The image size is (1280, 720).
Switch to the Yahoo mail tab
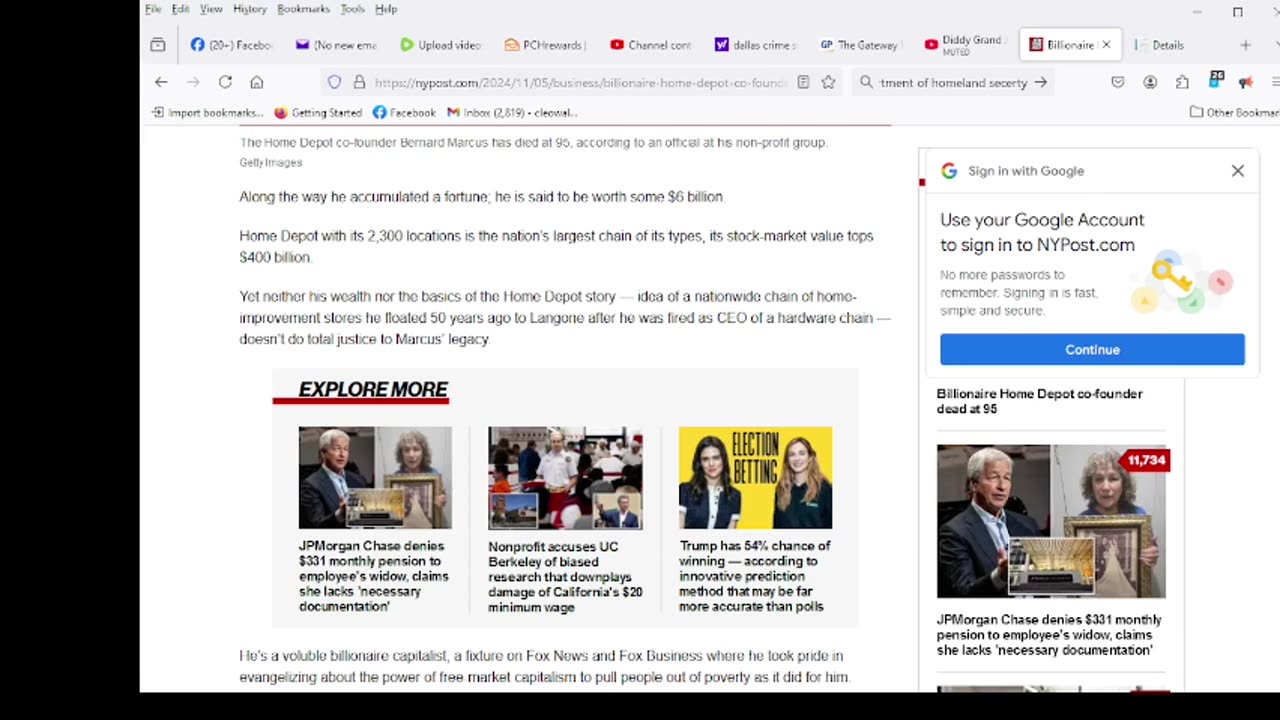pyautogui.click(x=336, y=45)
